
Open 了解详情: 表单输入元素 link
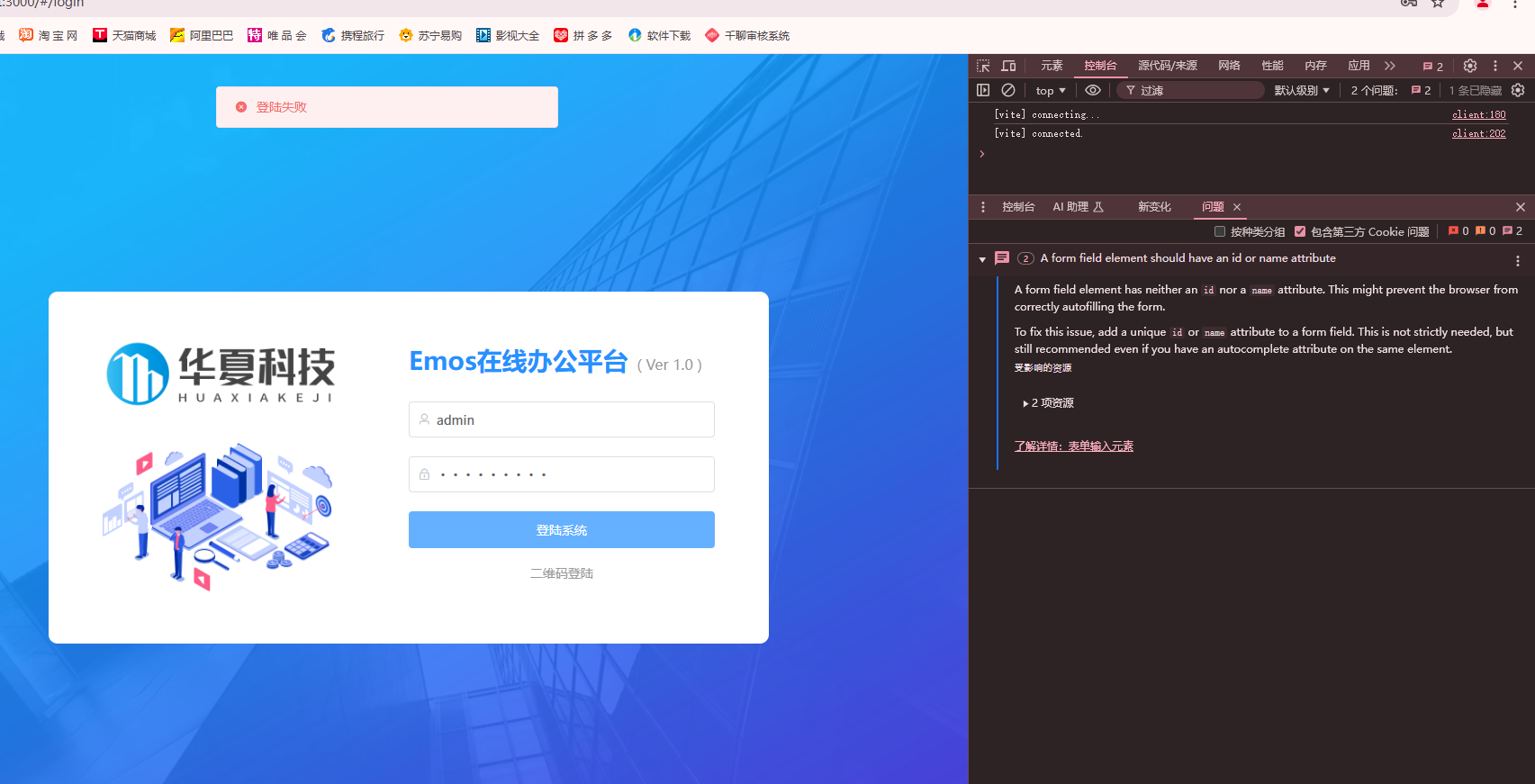coord(1074,446)
